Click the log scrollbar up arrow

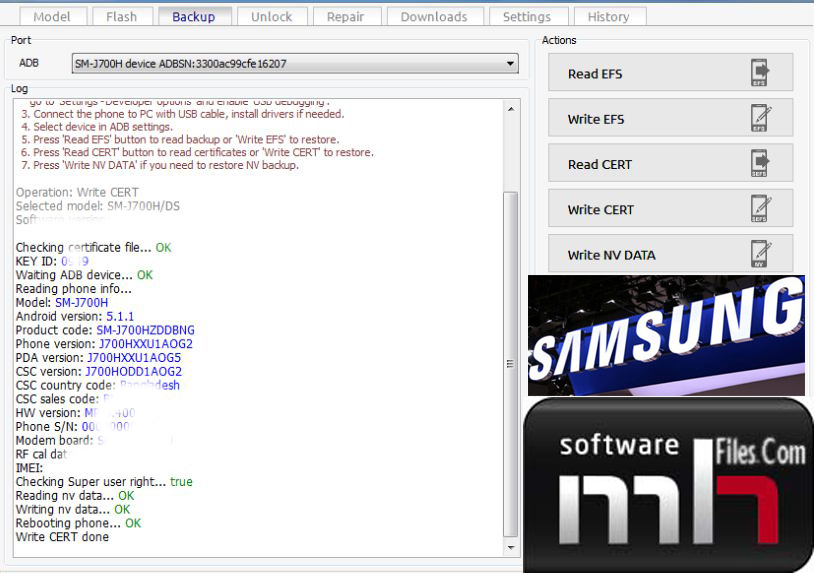511,109
